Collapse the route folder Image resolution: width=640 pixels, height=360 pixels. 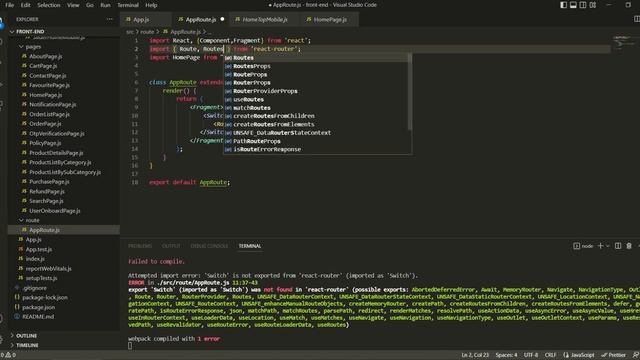click(x=32, y=220)
